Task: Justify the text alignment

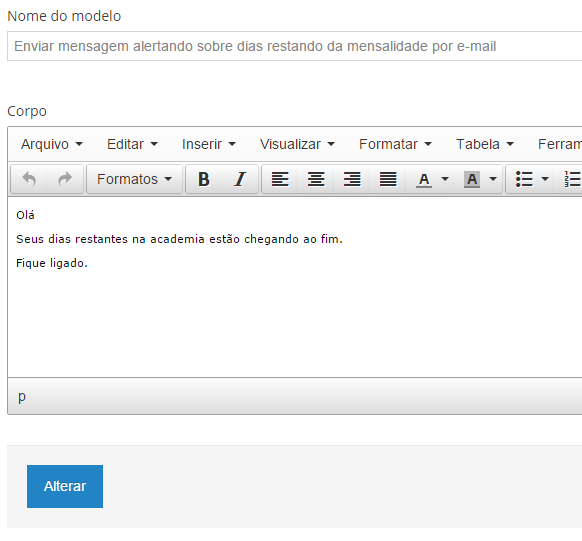Action: pyautogui.click(x=388, y=179)
